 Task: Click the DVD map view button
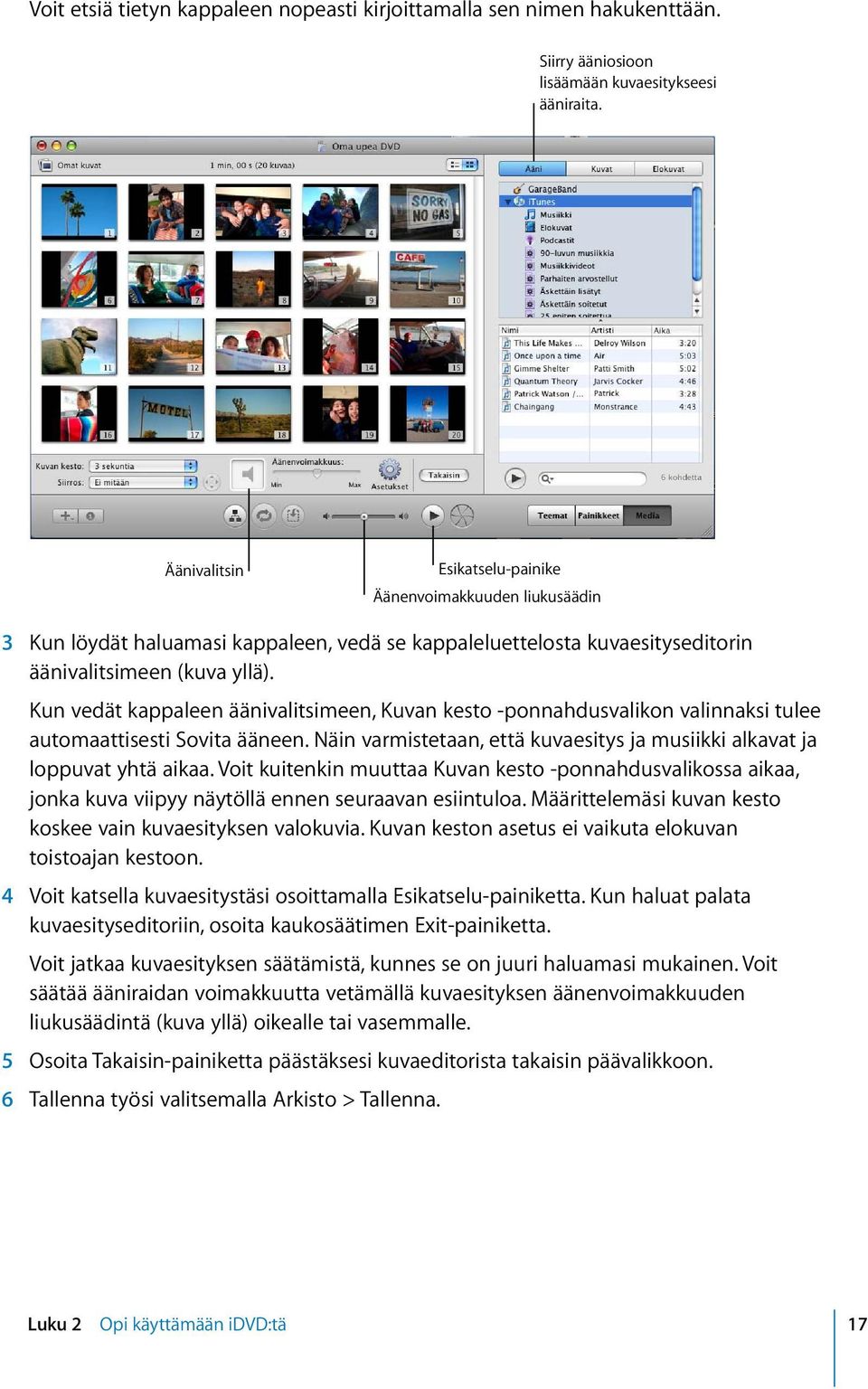235,515
